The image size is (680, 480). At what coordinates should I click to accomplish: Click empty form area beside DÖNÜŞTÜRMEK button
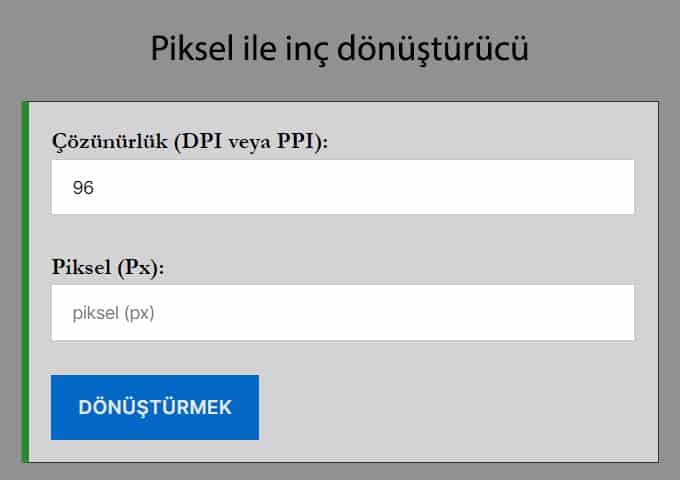point(450,407)
